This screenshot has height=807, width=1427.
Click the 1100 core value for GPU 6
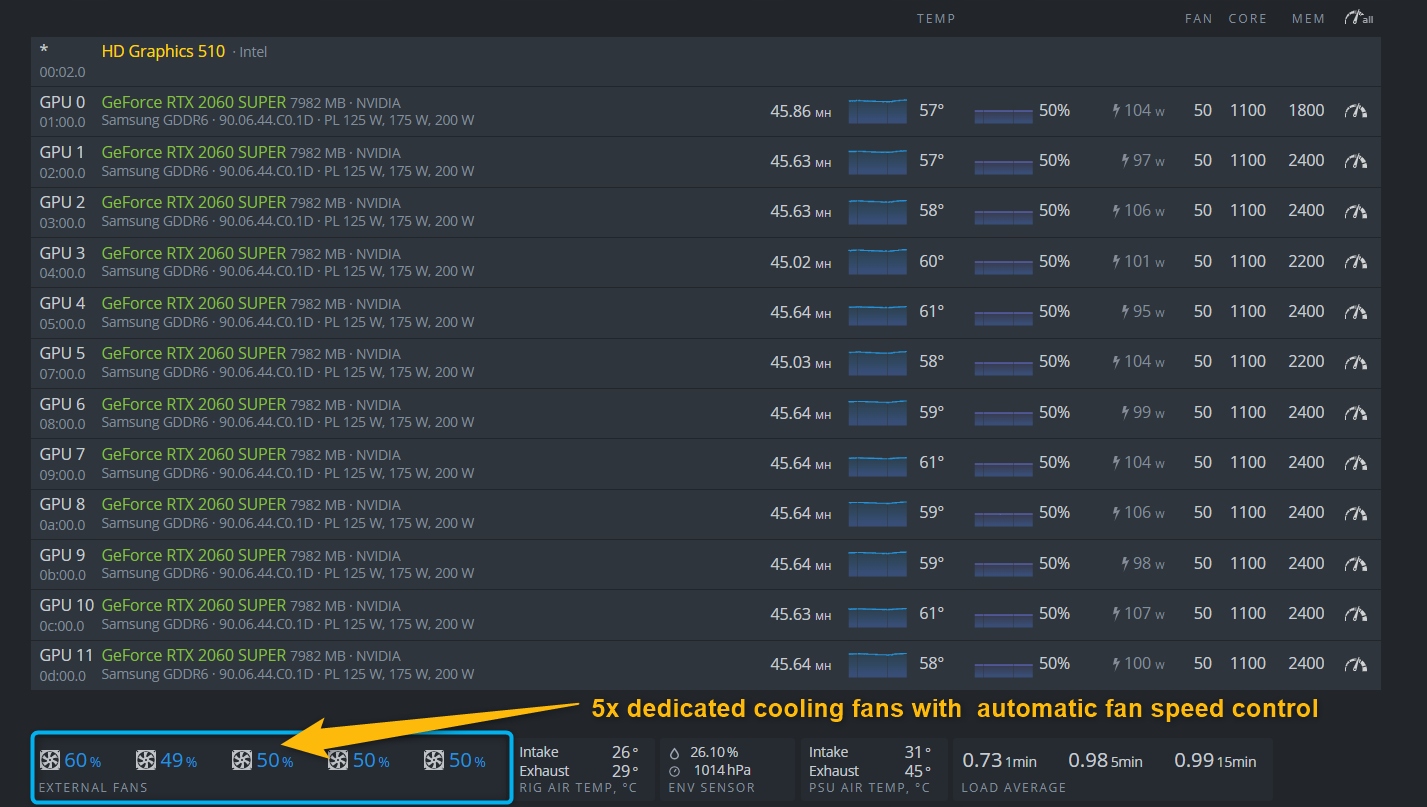point(1248,413)
